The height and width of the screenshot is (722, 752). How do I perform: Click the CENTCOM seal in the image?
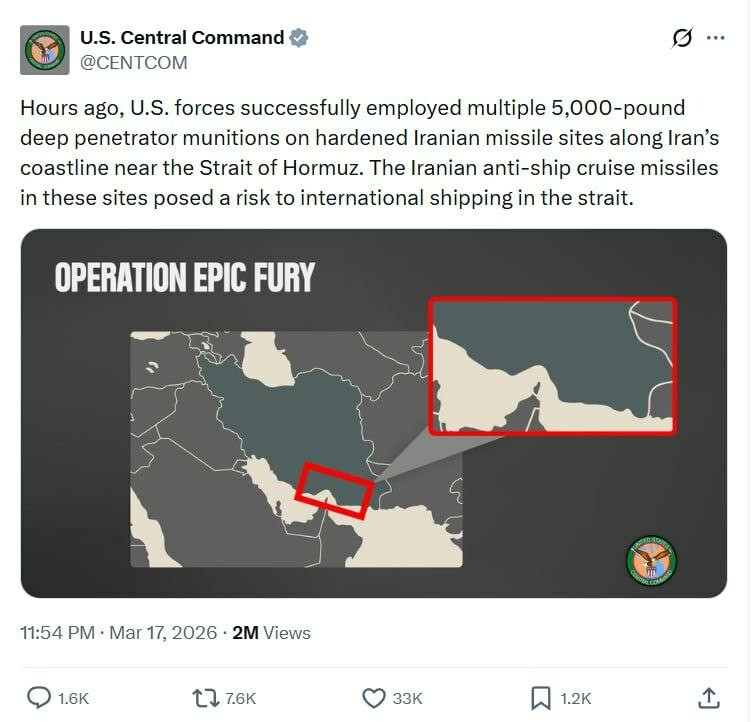click(x=651, y=561)
